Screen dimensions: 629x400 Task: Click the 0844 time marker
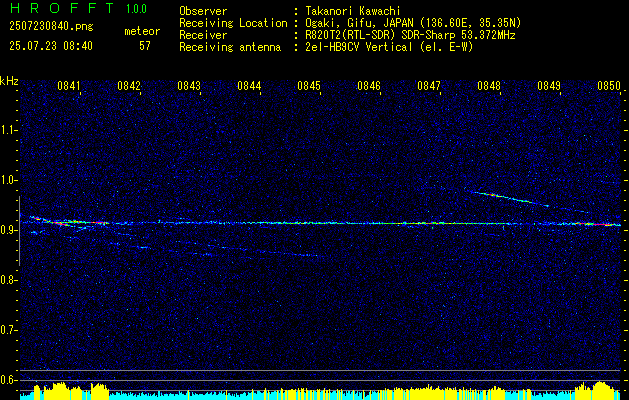pos(249,86)
